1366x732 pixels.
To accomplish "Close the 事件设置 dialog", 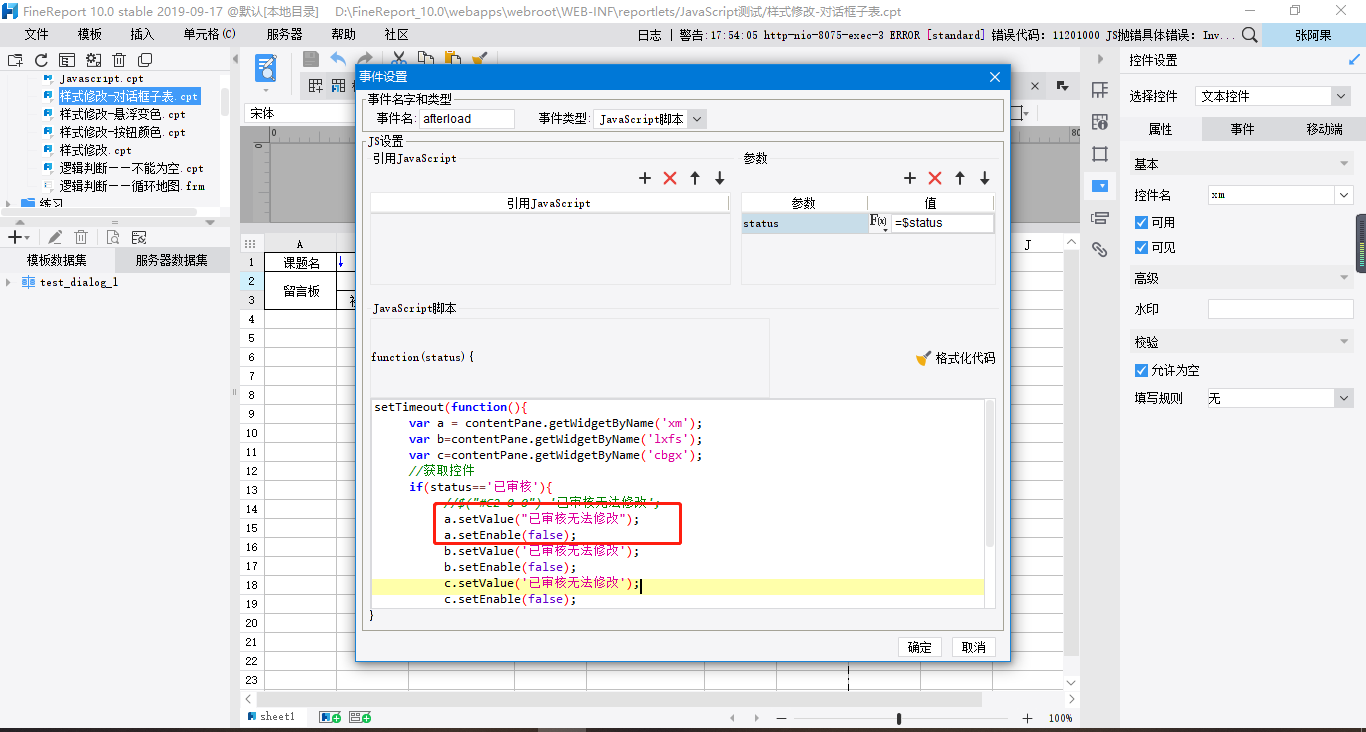I will click(995, 77).
